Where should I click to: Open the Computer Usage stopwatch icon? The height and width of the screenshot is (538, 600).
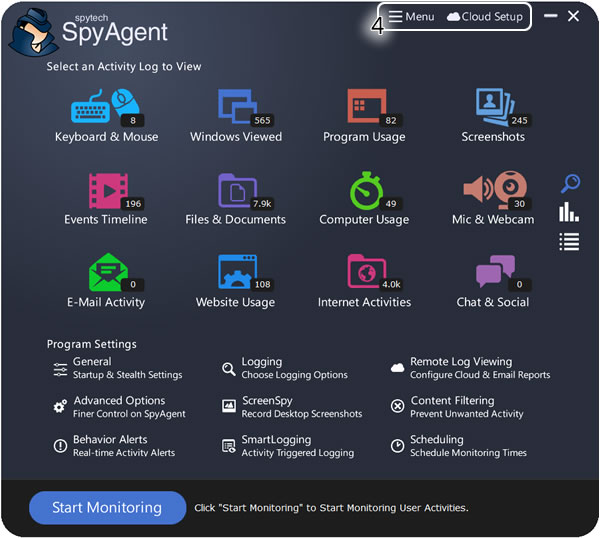[369, 191]
